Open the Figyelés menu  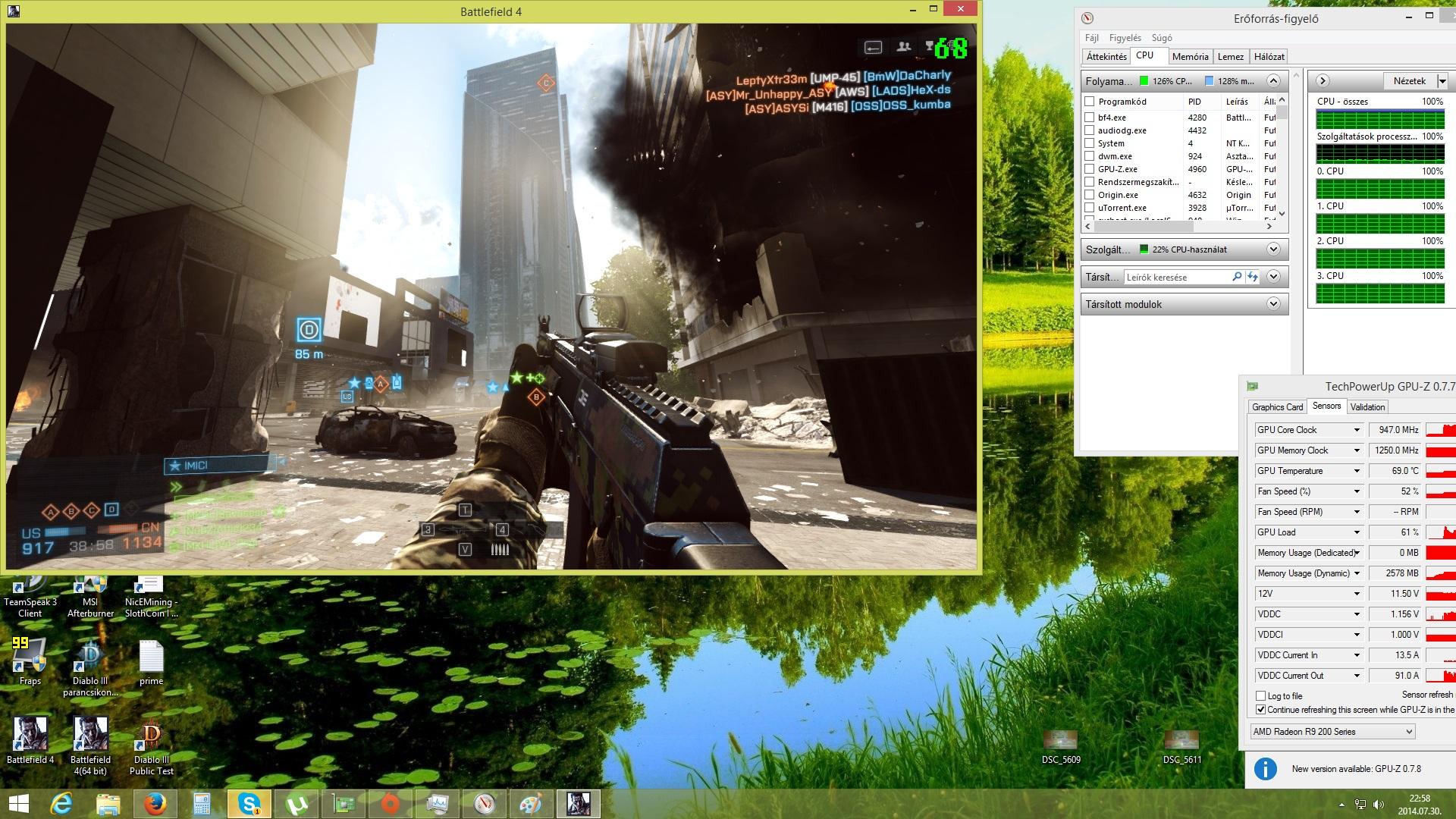pos(1125,38)
